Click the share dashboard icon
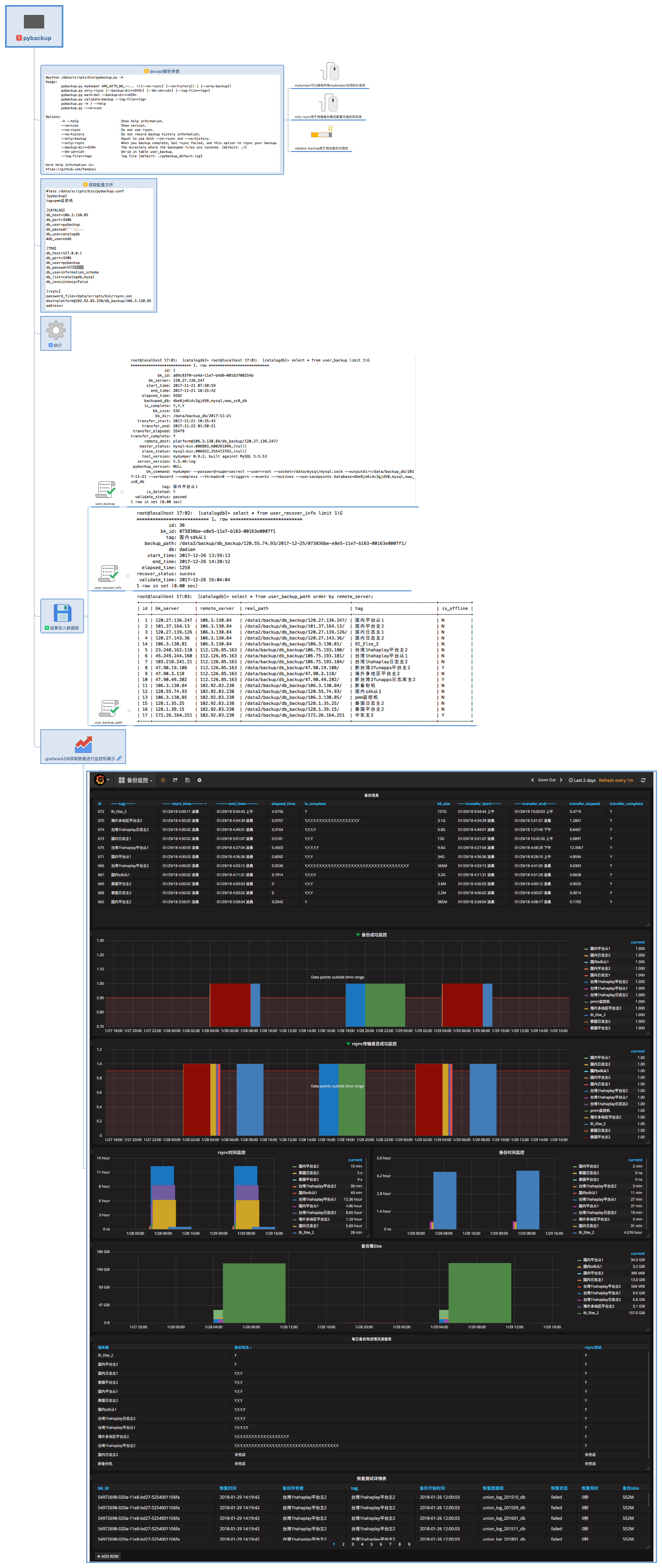662x1568 pixels. coord(175,780)
